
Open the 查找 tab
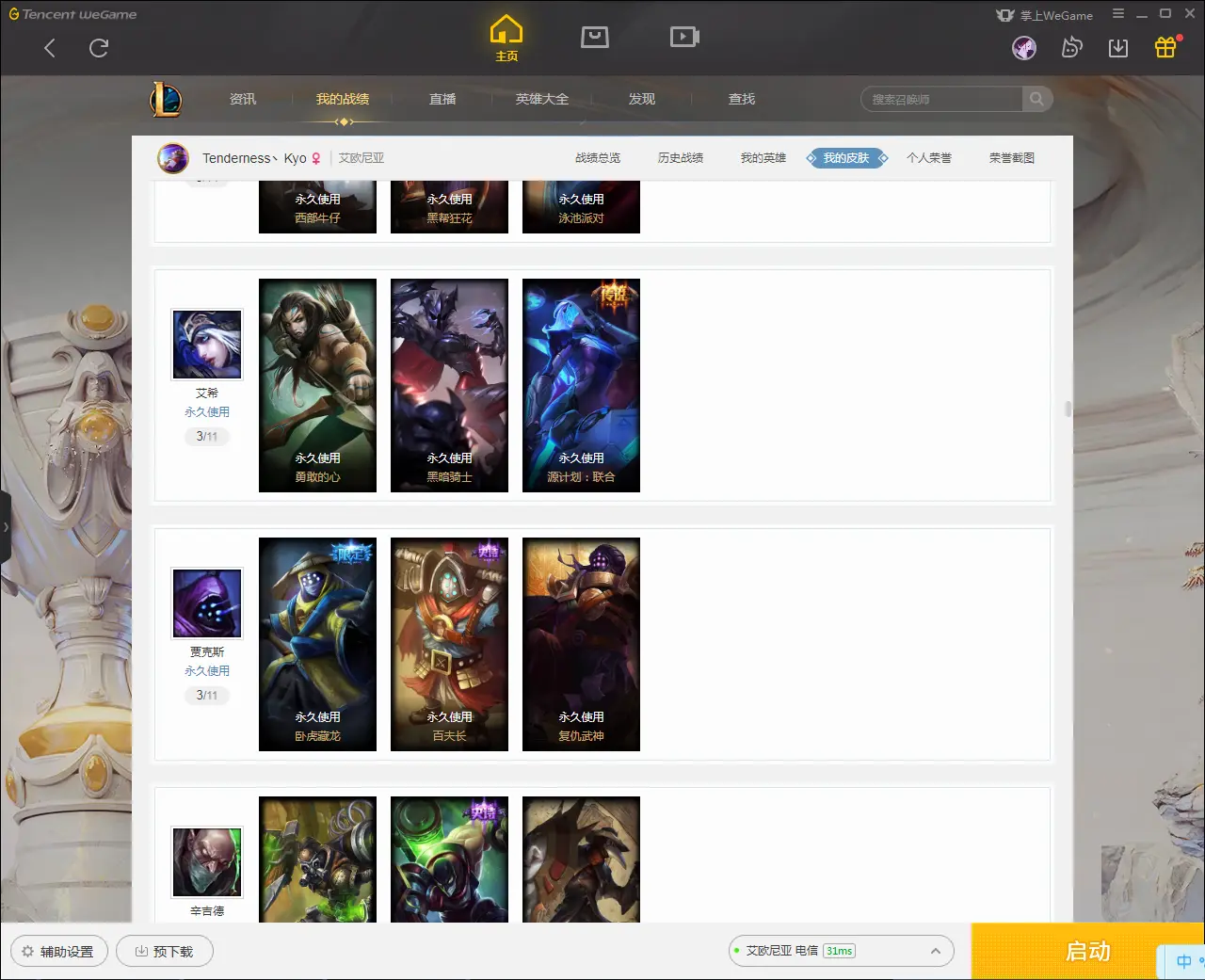742,99
